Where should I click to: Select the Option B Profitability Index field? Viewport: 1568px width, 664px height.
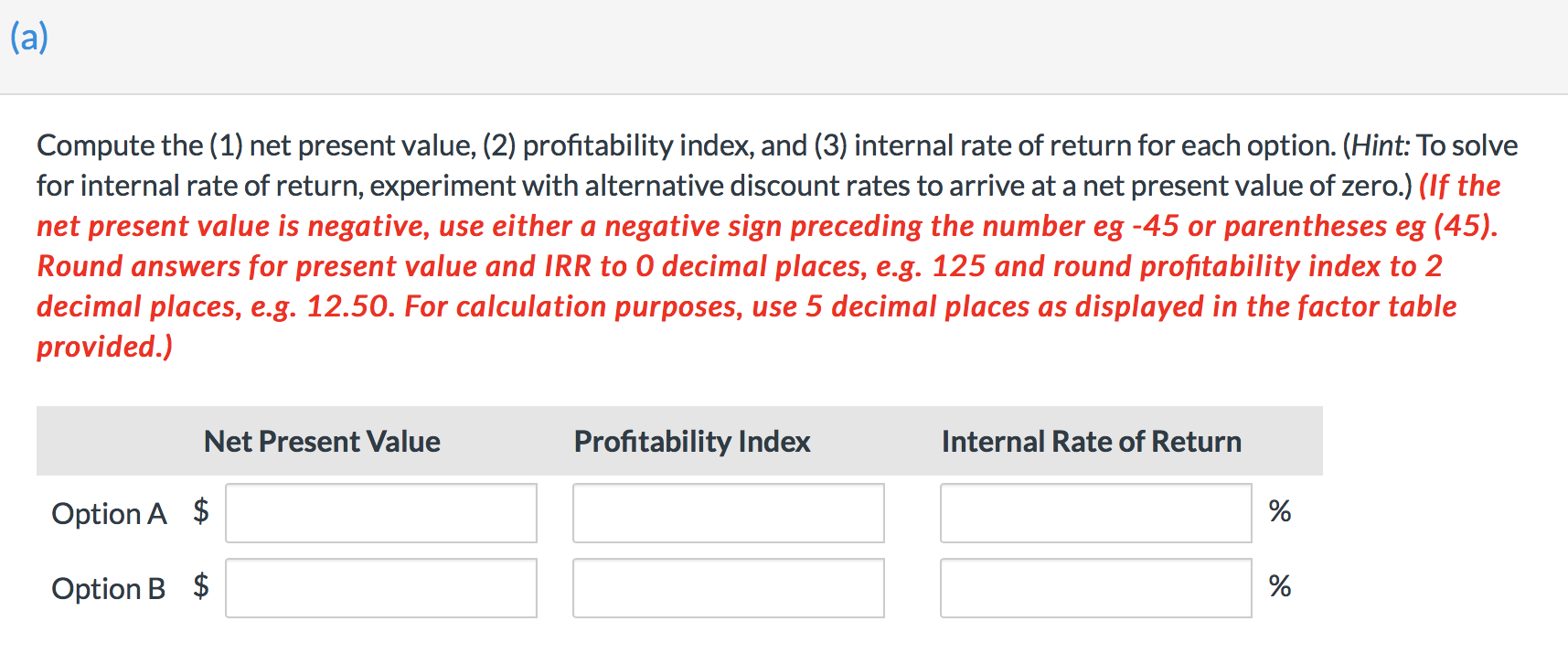729,588
